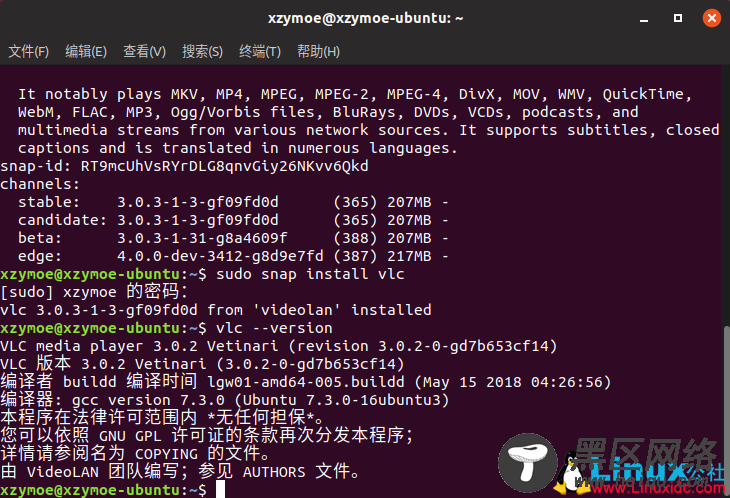Click the 'GNU GPL' license line
Image resolution: width=730 pixels, height=498 pixels.
(x=207, y=436)
